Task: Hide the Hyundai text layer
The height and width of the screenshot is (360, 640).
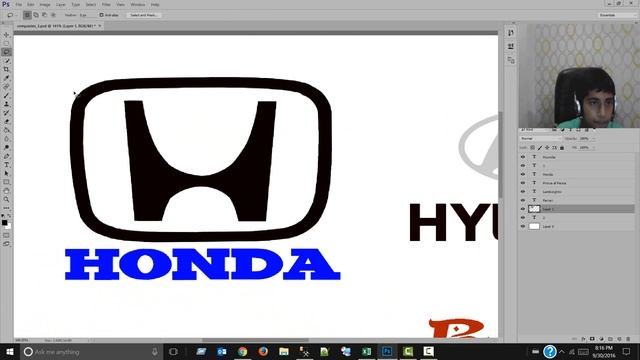Action: (x=523, y=157)
